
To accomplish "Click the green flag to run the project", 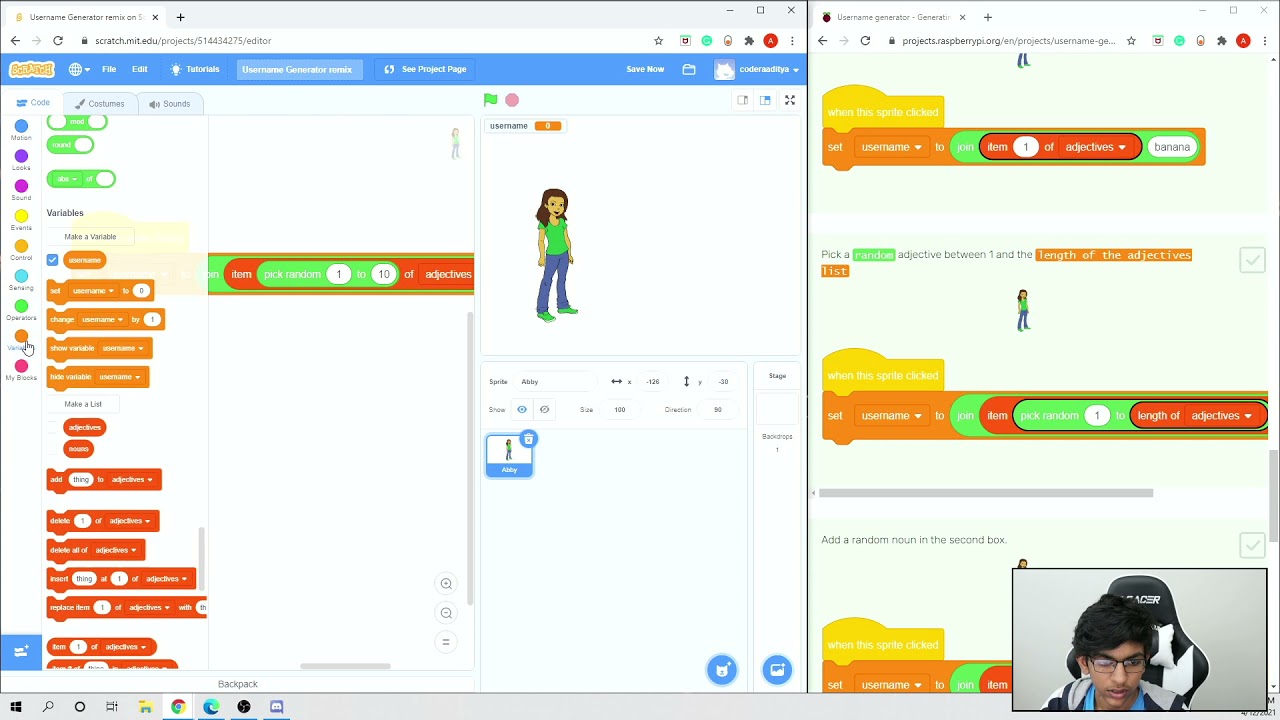I will 490,100.
